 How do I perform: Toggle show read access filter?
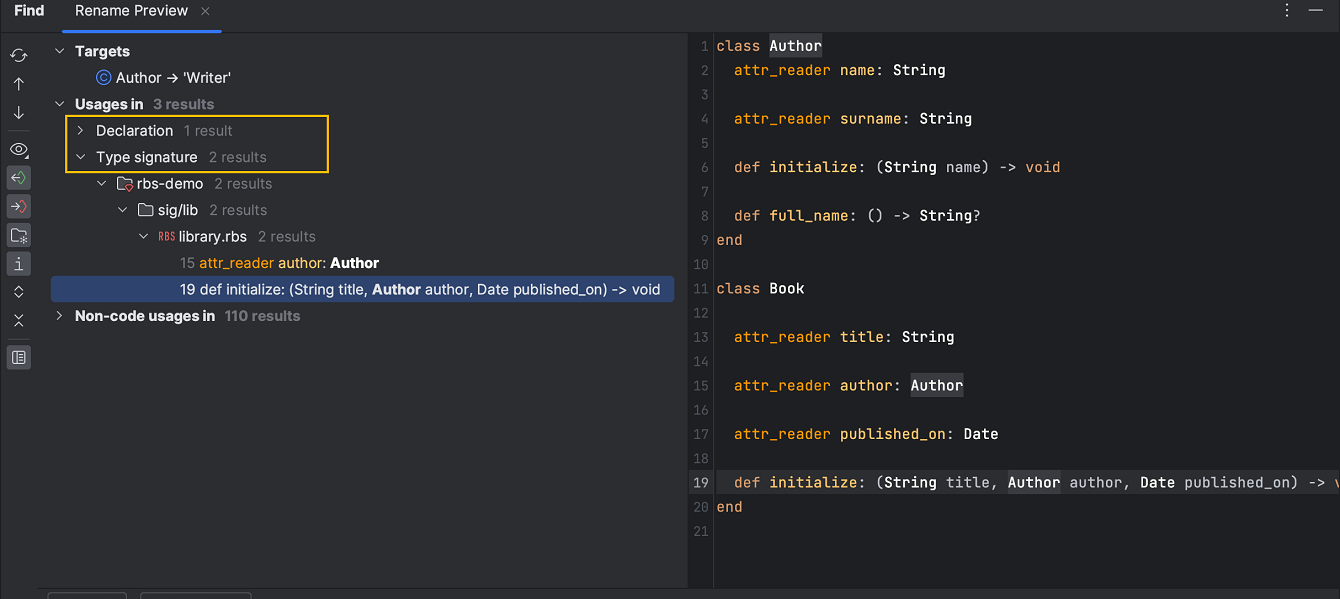(18, 178)
